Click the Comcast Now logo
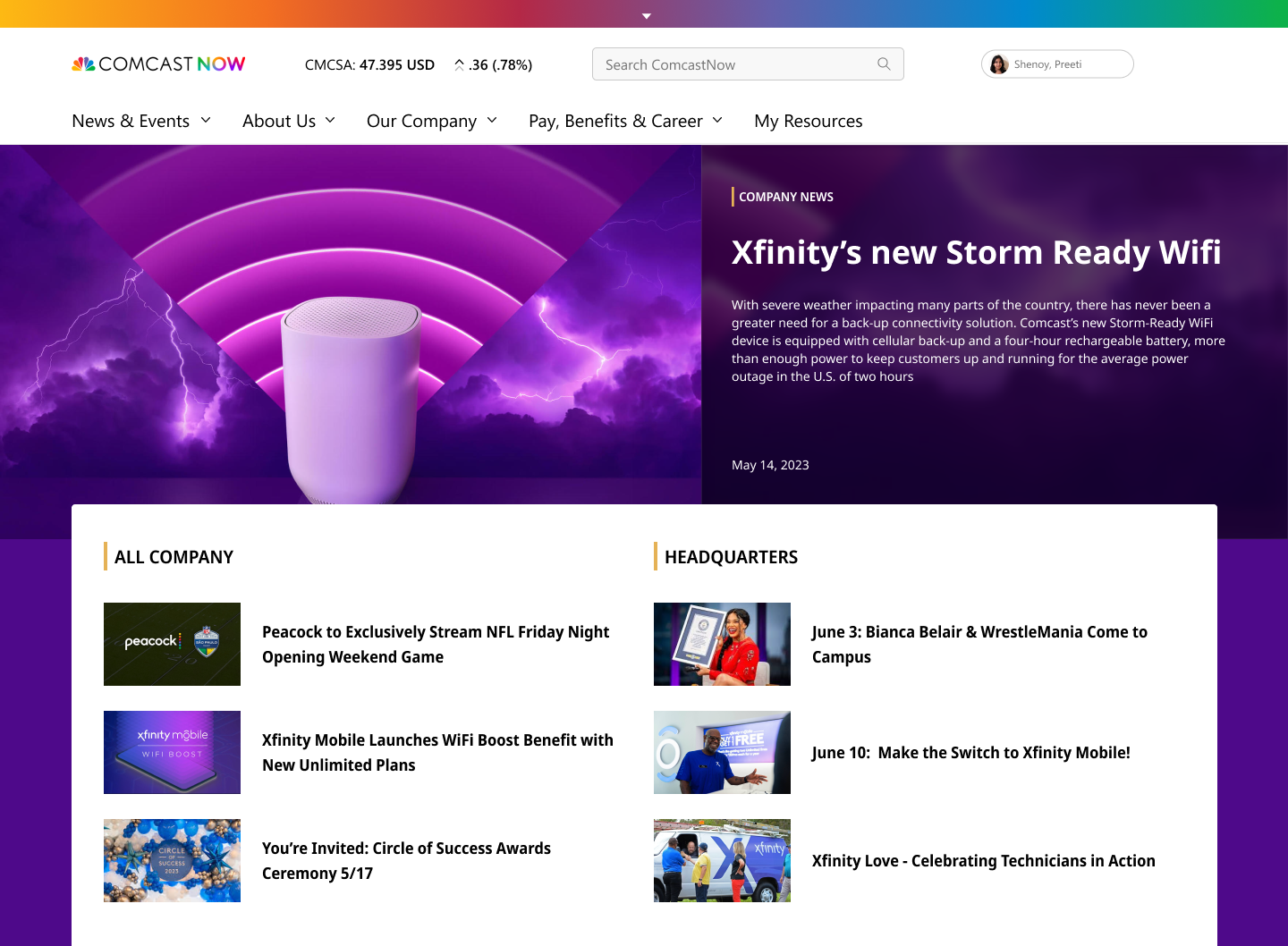Screen dimensions: 1288x946 [x=158, y=64]
